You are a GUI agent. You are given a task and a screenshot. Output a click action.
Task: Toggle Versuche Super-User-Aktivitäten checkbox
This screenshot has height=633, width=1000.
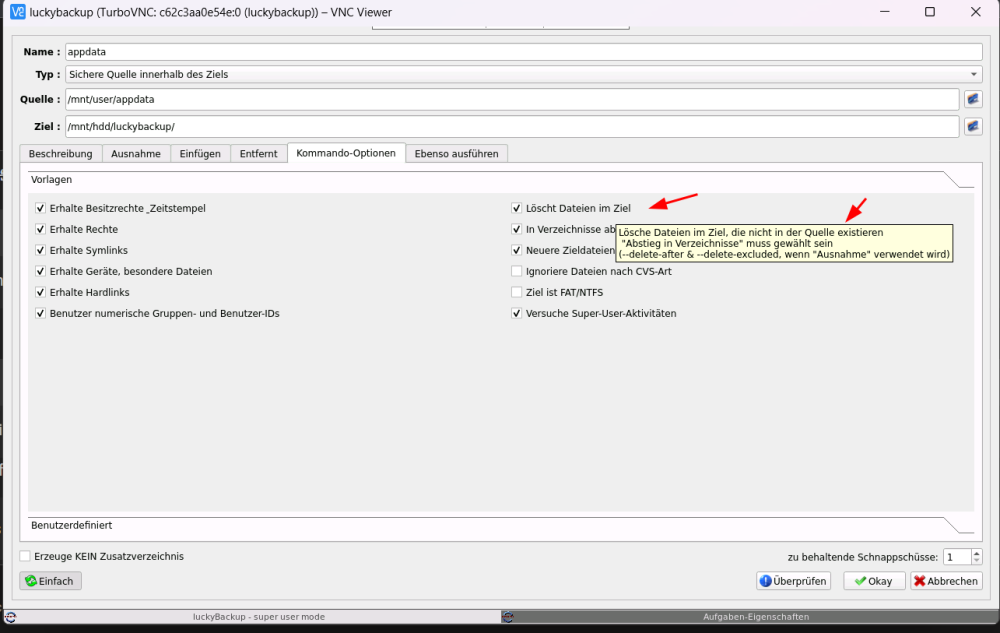(x=517, y=313)
